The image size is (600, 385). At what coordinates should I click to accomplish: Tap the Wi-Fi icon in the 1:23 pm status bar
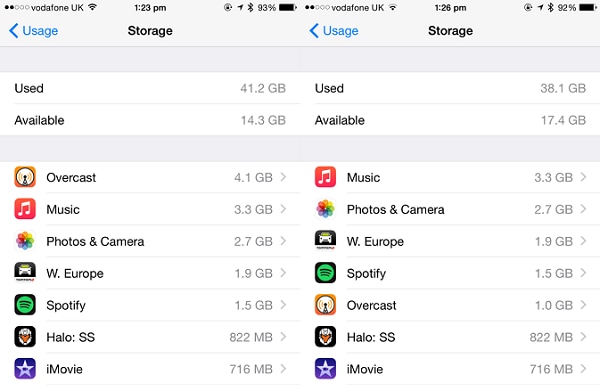(92, 7)
